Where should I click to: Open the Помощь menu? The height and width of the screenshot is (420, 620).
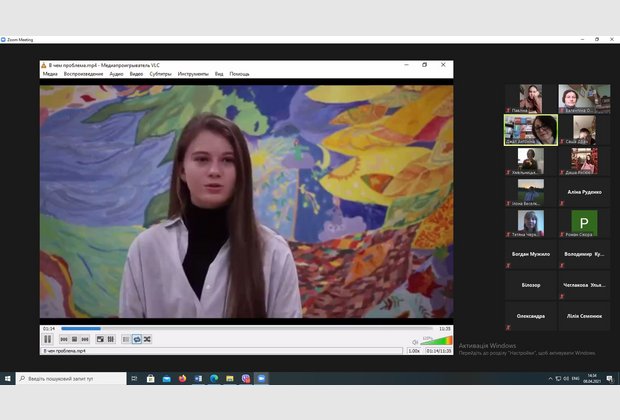239,74
